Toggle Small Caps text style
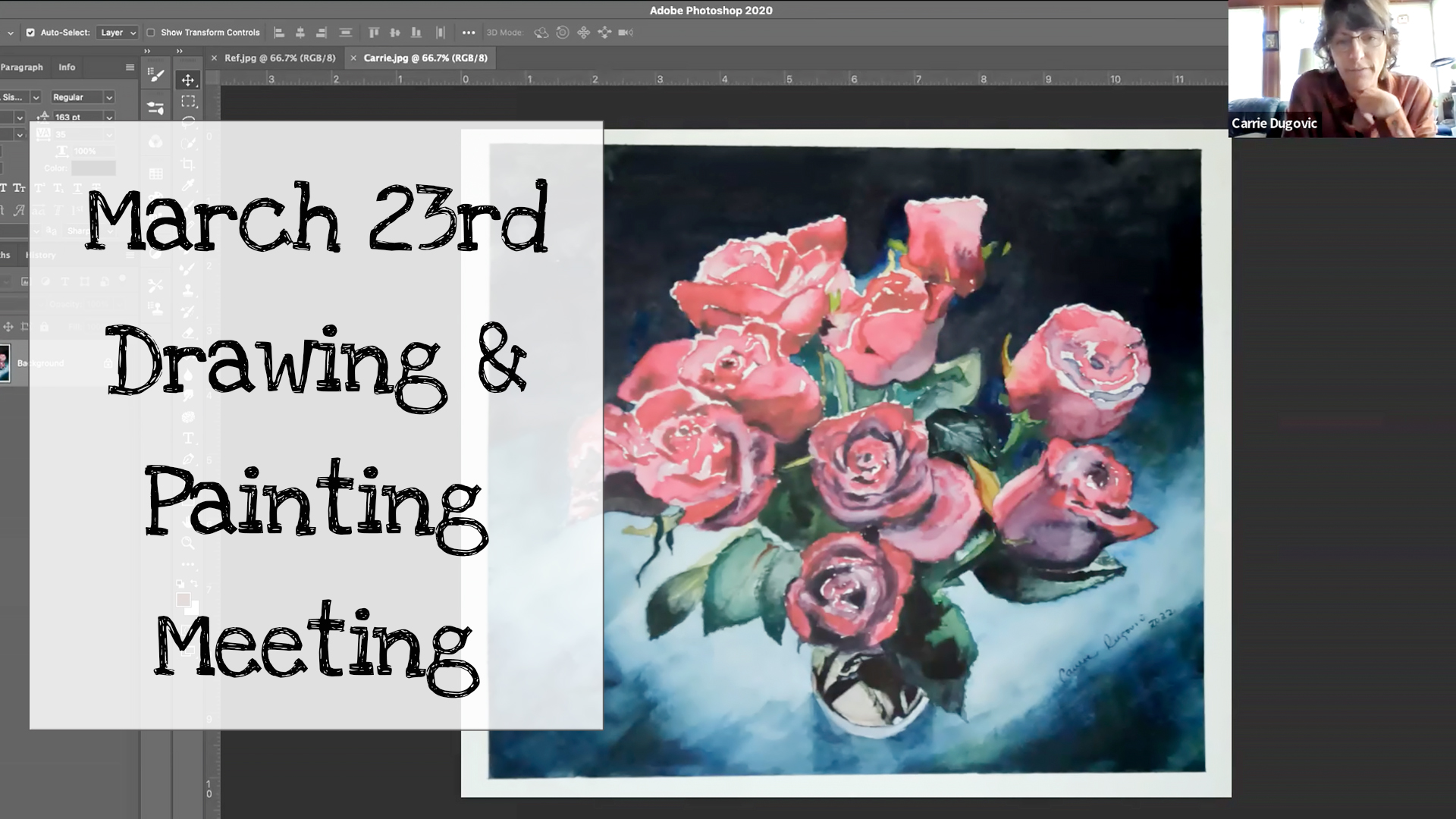1456x819 pixels. [20, 188]
